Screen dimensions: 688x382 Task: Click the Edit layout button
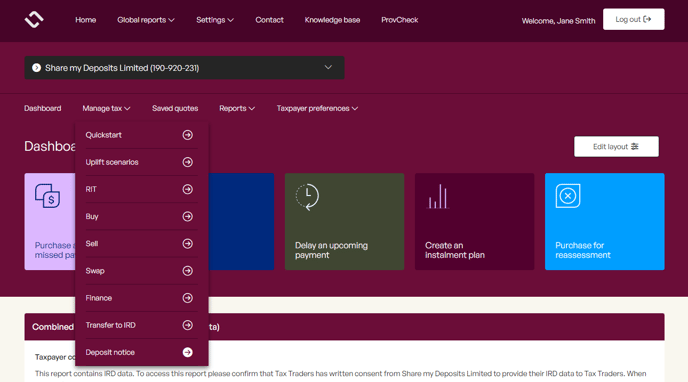[x=616, y=146]
